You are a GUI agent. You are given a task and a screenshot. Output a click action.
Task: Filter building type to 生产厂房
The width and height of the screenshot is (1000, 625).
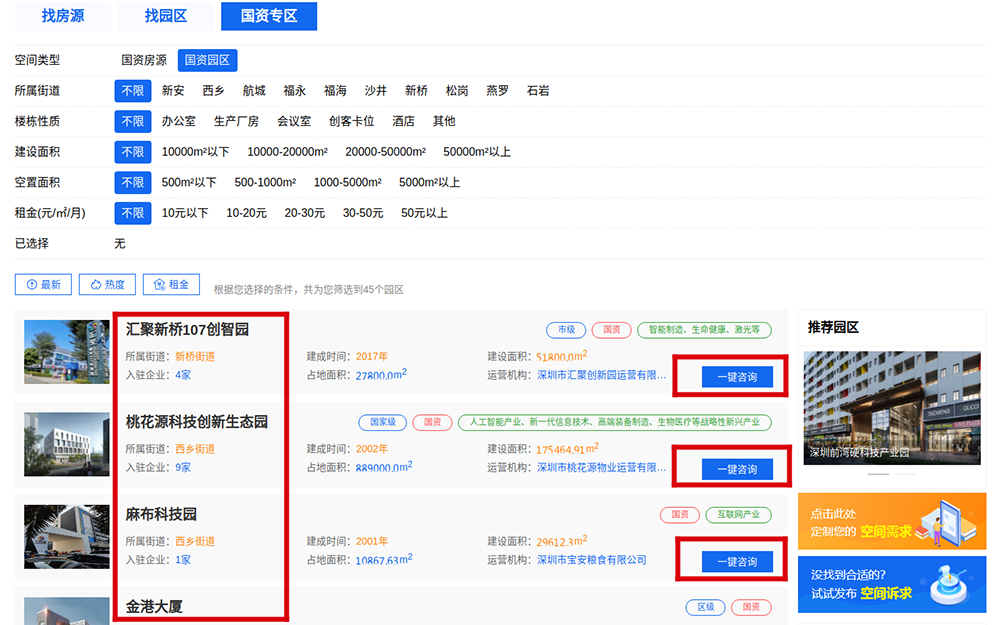[x=237, y=121]
